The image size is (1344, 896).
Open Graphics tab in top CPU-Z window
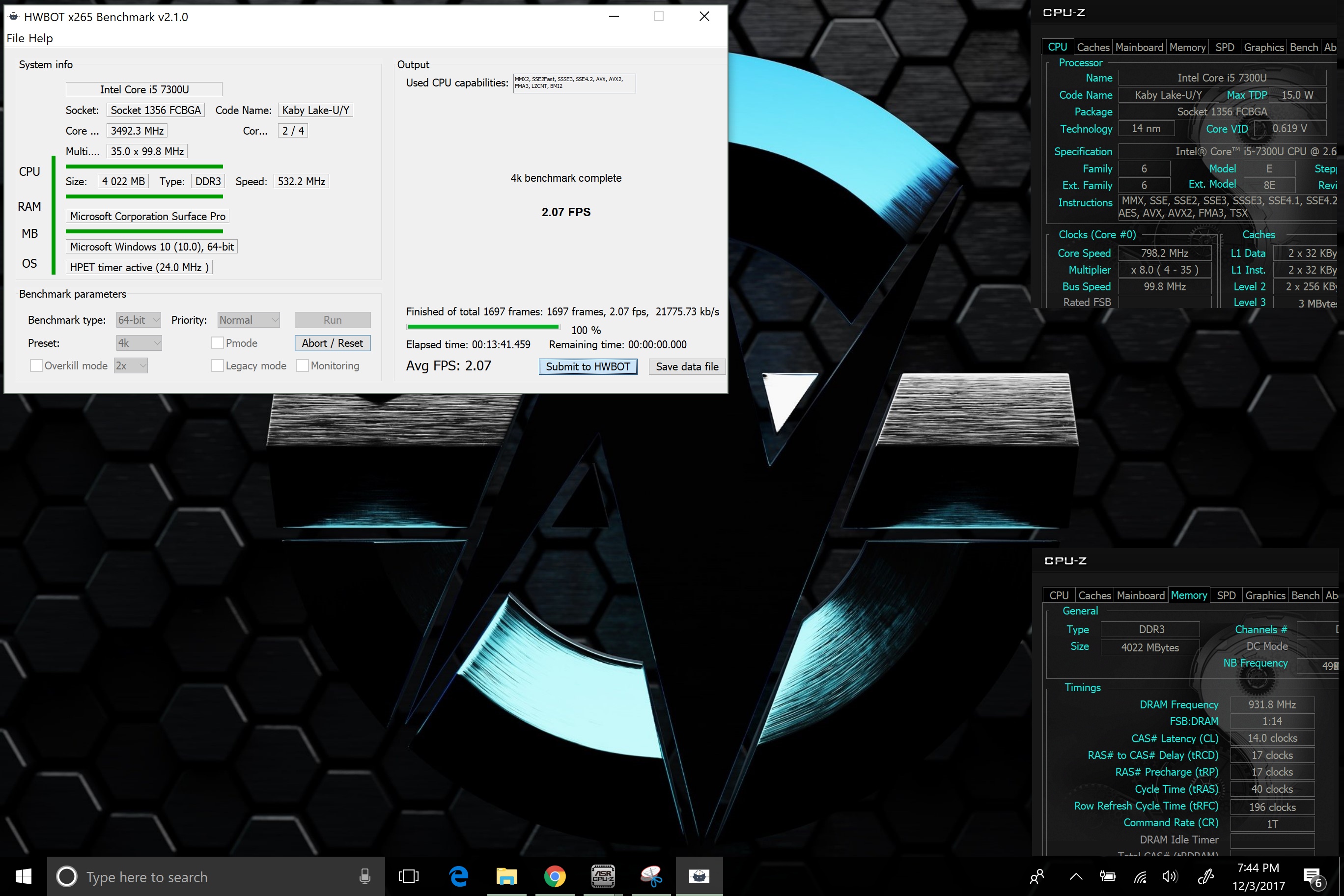(x=1263, y=48)
